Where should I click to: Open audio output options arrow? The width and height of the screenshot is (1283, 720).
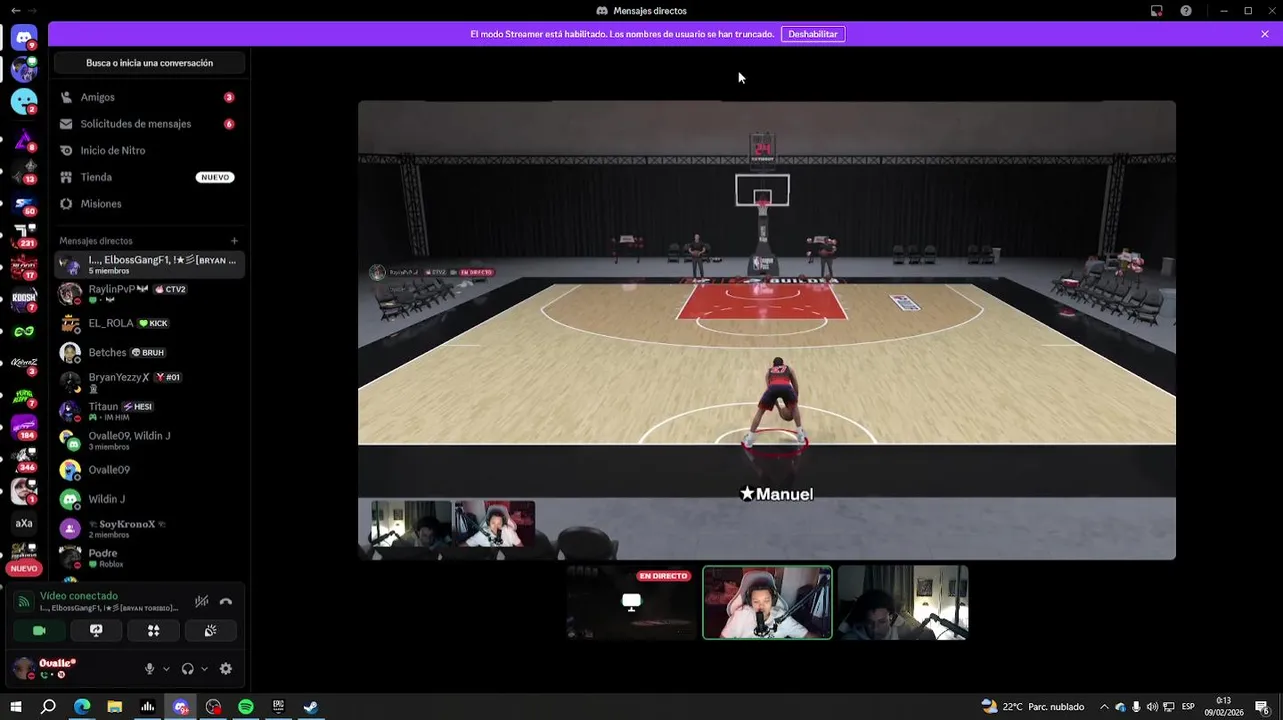[204, 669]
